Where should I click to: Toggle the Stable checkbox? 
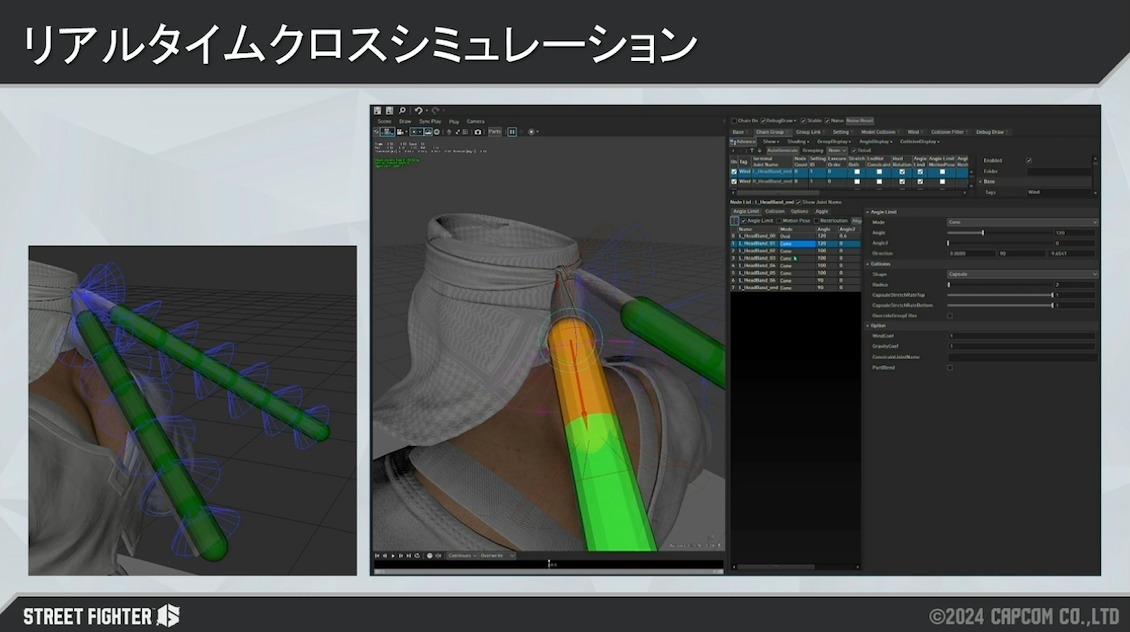click(x=804, y=121)
